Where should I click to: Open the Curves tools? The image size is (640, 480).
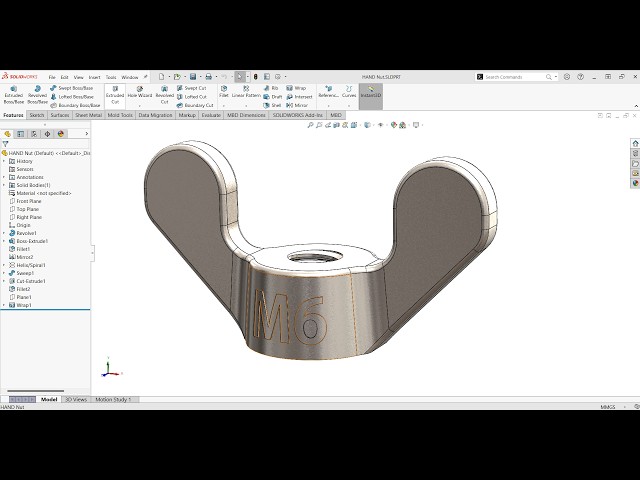coord(349,92)
